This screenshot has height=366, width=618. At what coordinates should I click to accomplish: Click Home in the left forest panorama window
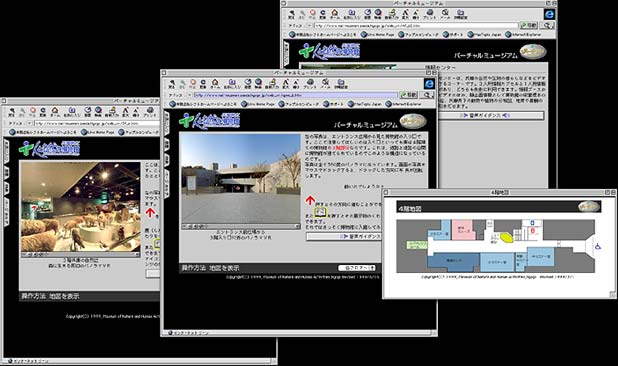[x=55, y=112]
